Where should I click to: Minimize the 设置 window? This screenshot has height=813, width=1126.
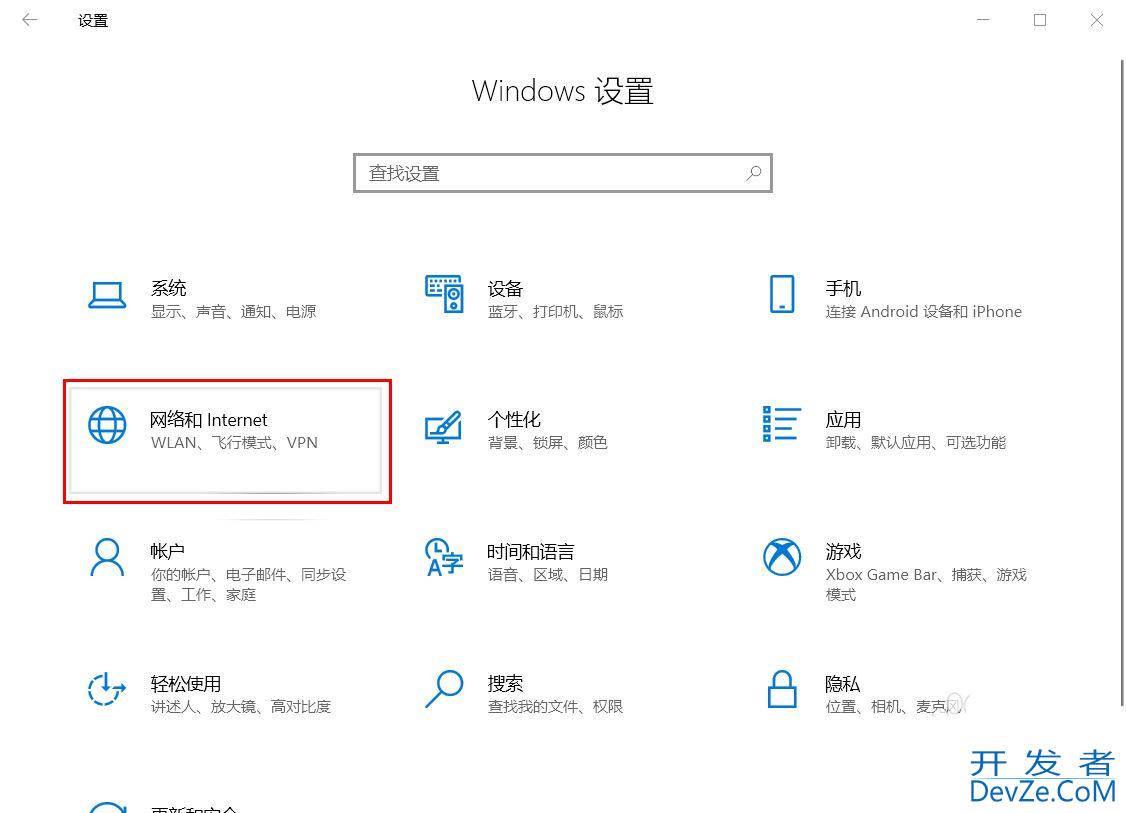983,20
